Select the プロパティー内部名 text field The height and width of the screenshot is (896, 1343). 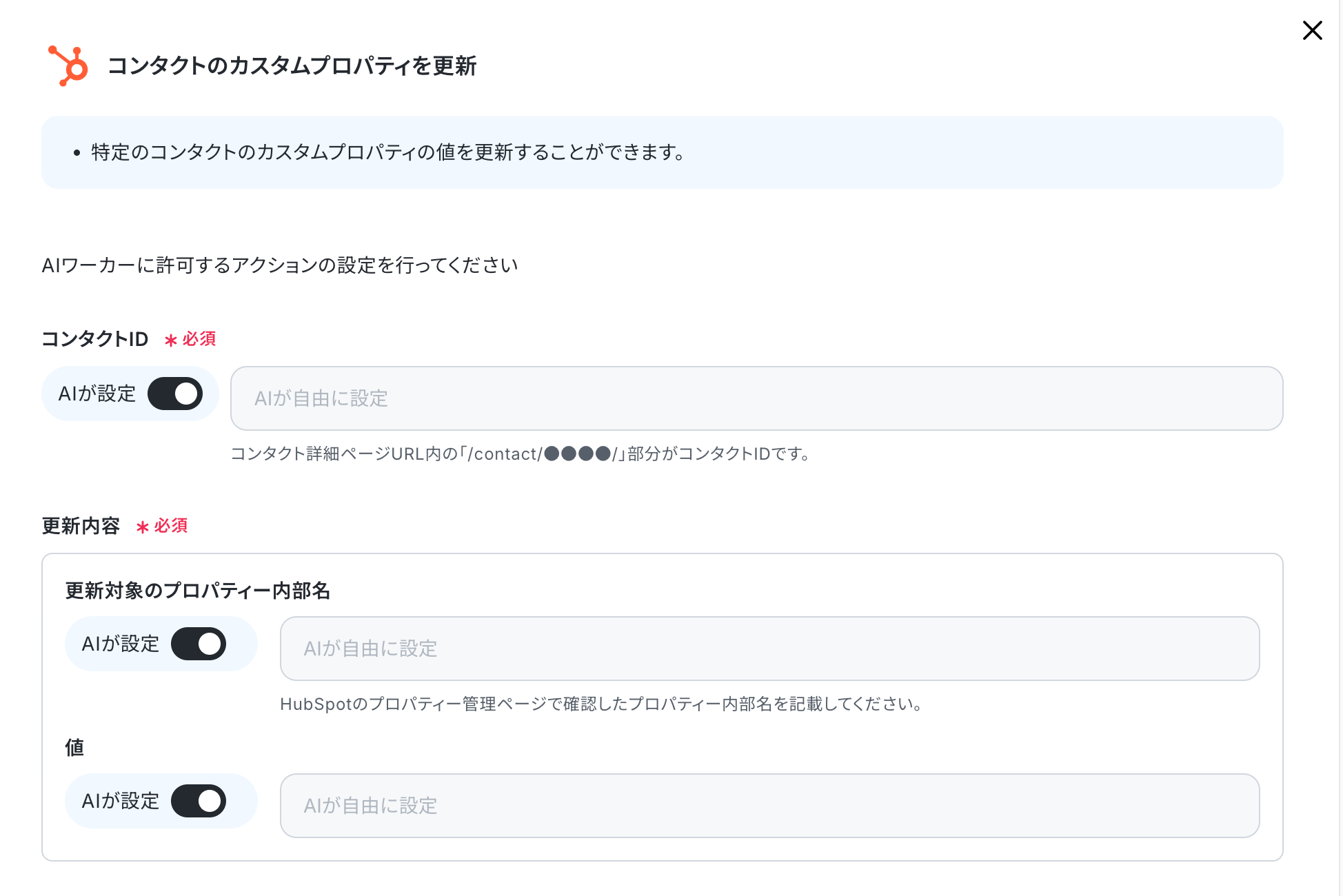769,649
